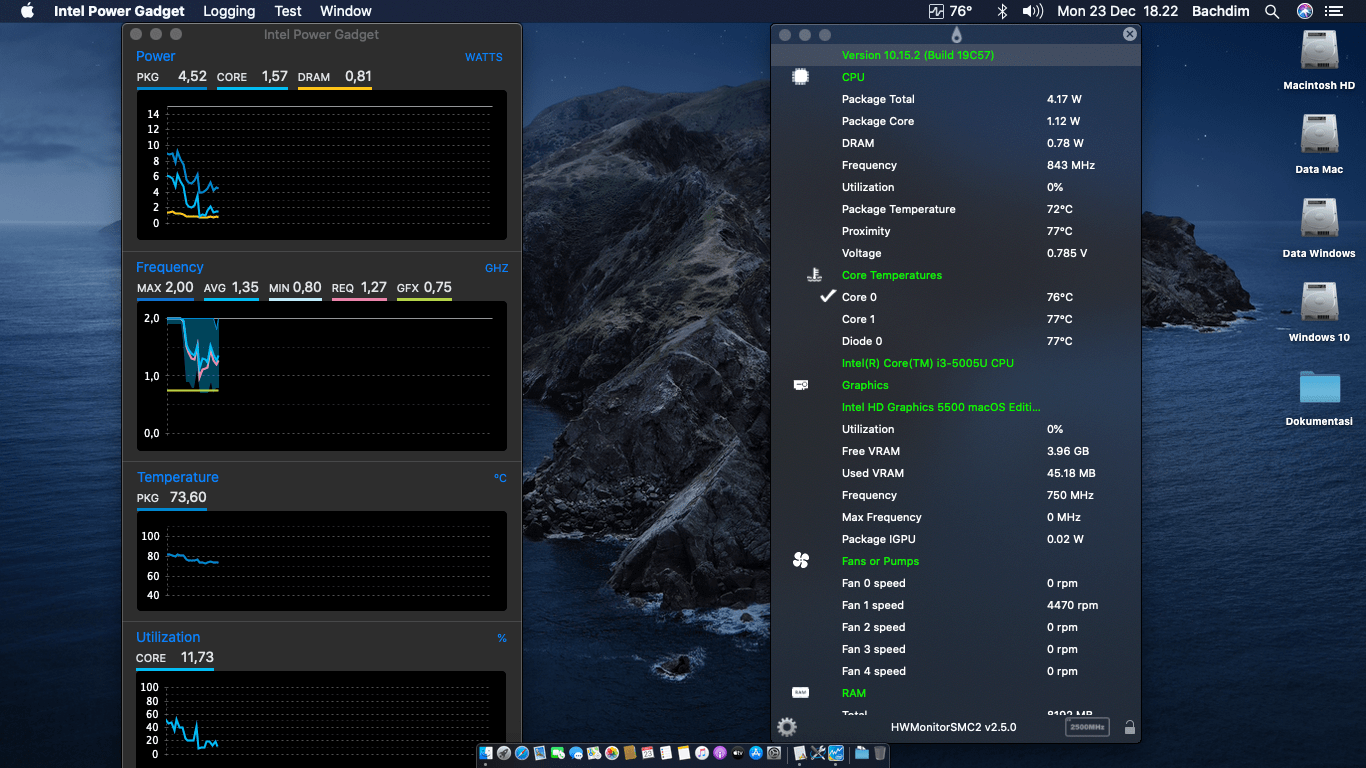Toggle the Core 0 checkmark row
The image size is (1366, 768).
[x=828, y=297]
